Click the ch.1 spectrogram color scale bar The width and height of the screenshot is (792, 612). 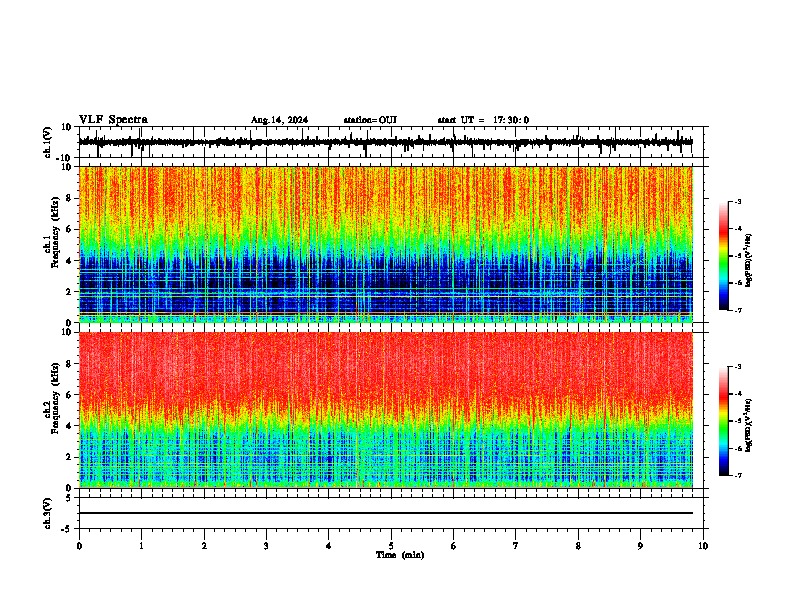[724, 256]
